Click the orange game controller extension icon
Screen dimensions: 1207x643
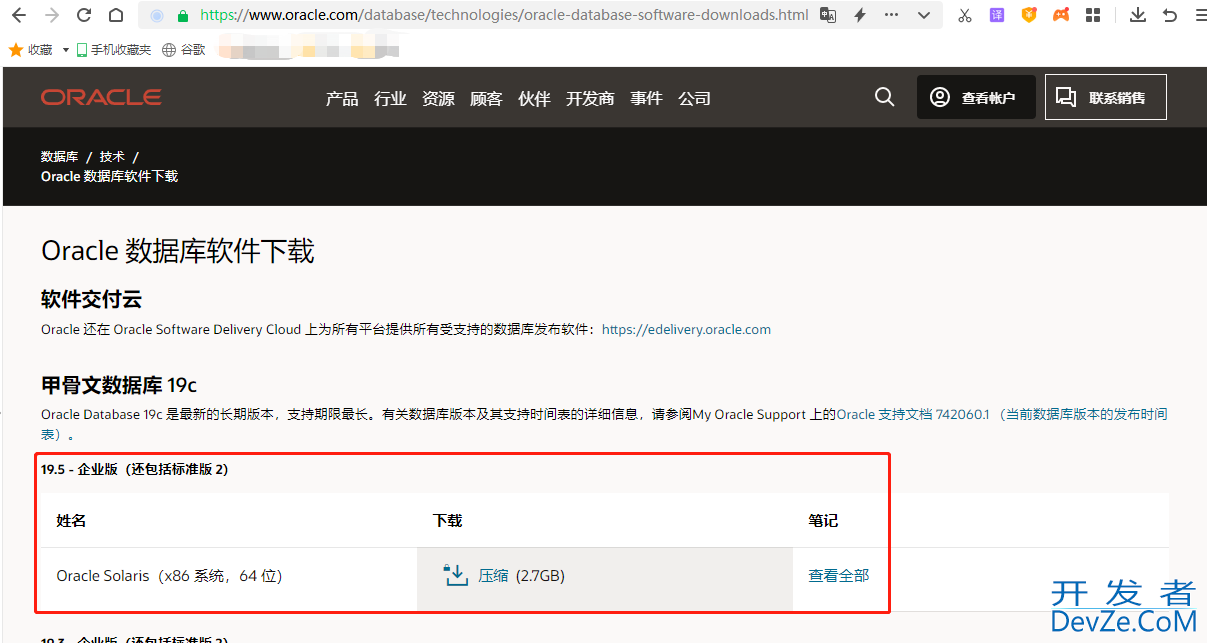point(1061,15)
